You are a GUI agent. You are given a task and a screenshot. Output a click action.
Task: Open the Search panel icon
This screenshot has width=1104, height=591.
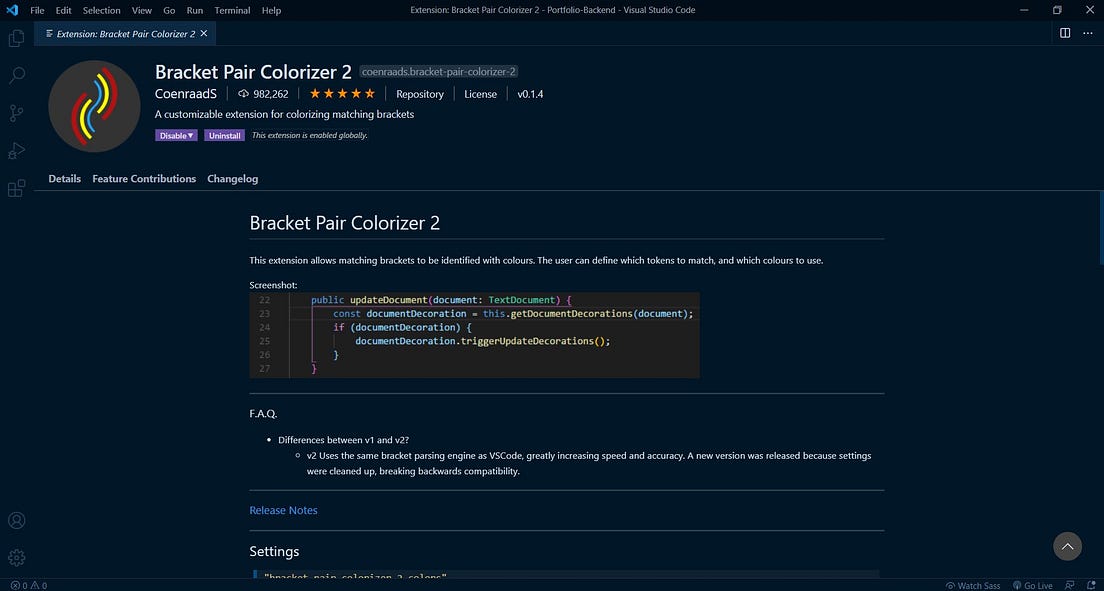16,75
